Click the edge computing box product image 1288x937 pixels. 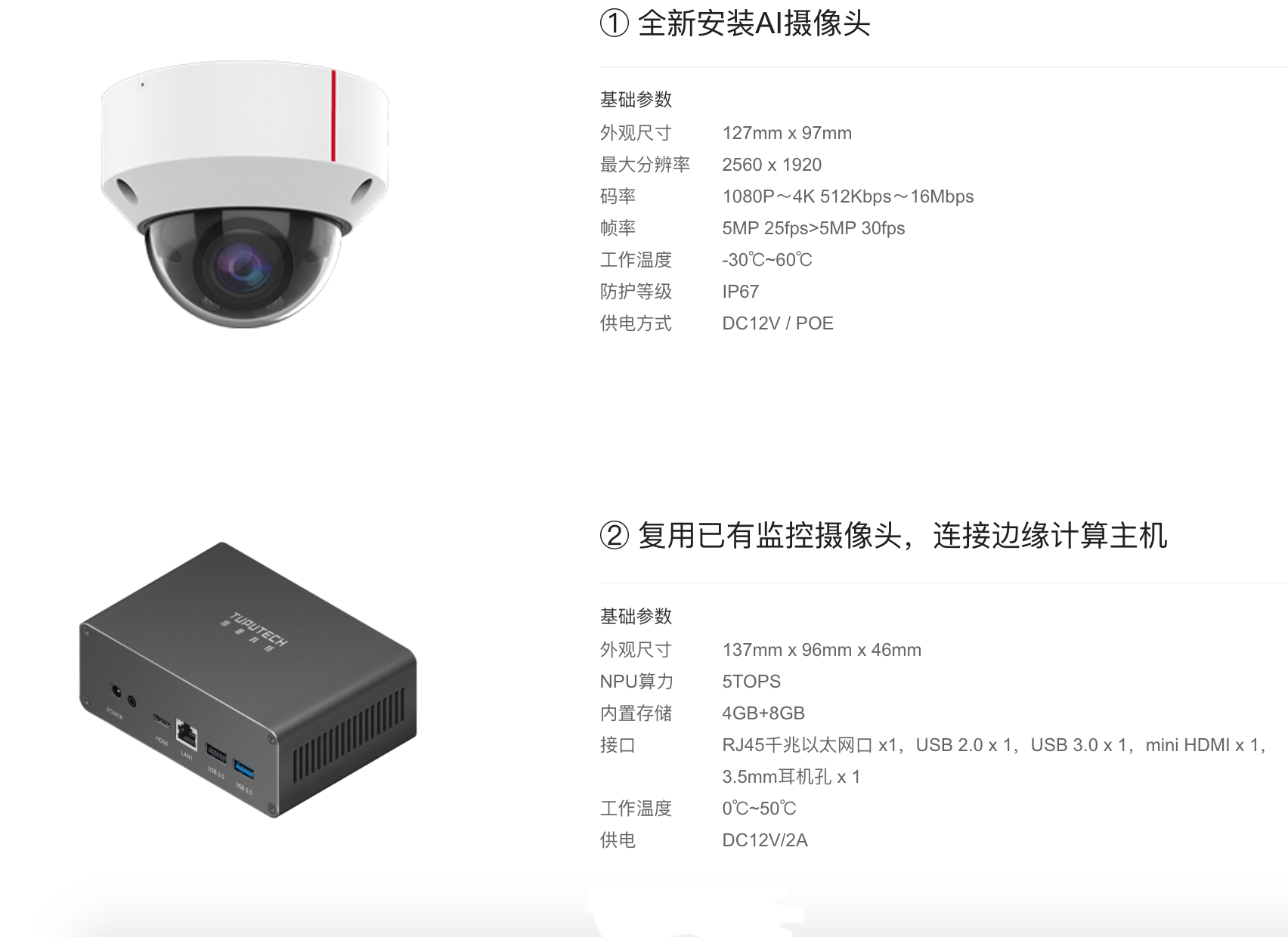point(248,680)
